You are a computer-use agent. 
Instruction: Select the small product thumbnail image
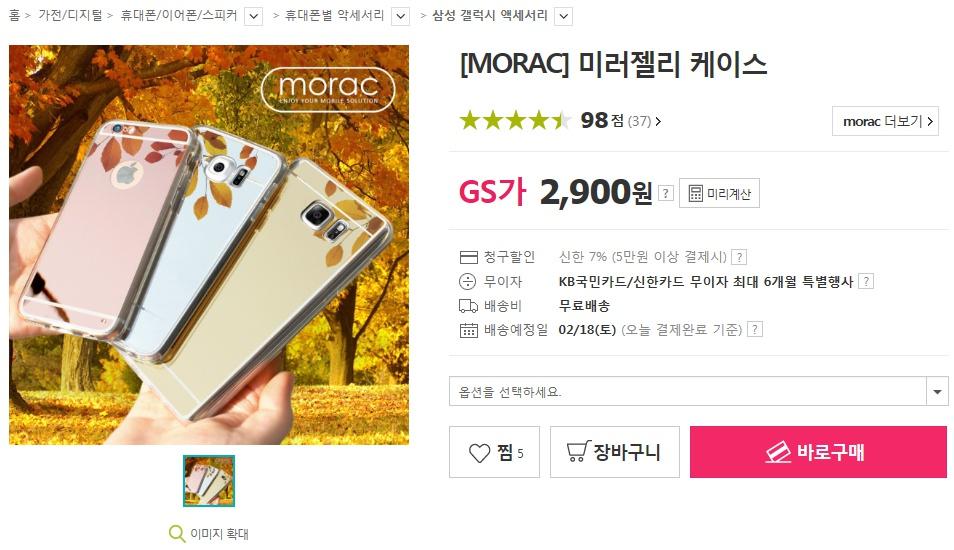[x=209, y=481]
